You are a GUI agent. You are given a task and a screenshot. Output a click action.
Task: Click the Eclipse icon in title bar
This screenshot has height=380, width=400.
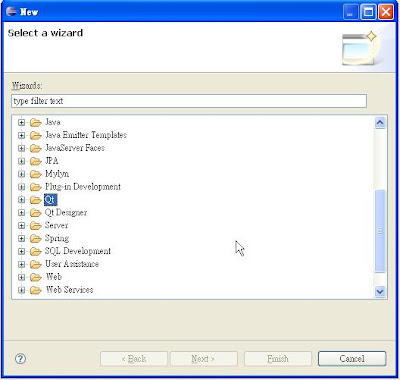point(11,12)
